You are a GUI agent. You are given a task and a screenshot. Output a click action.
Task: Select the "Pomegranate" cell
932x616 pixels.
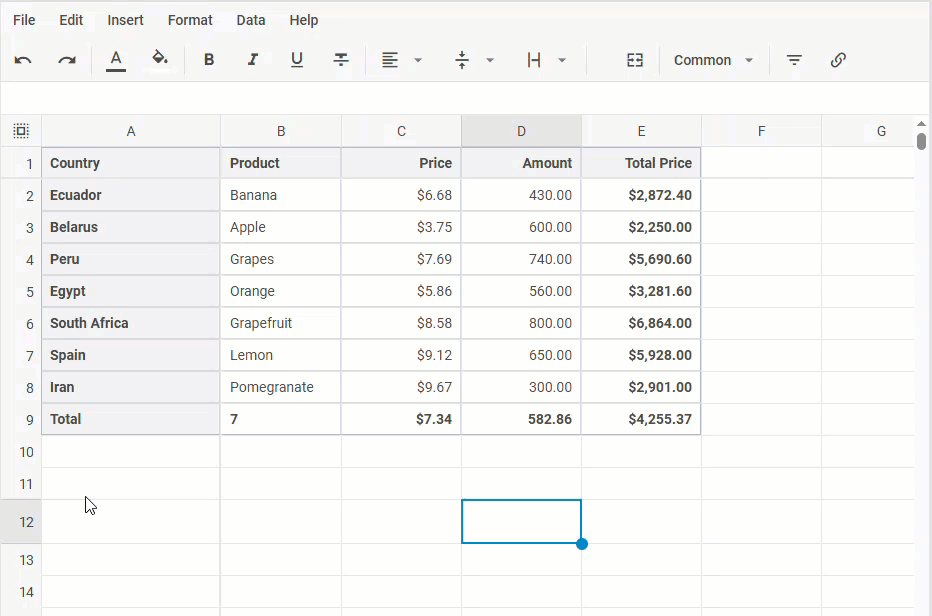[x=281, y=388]
